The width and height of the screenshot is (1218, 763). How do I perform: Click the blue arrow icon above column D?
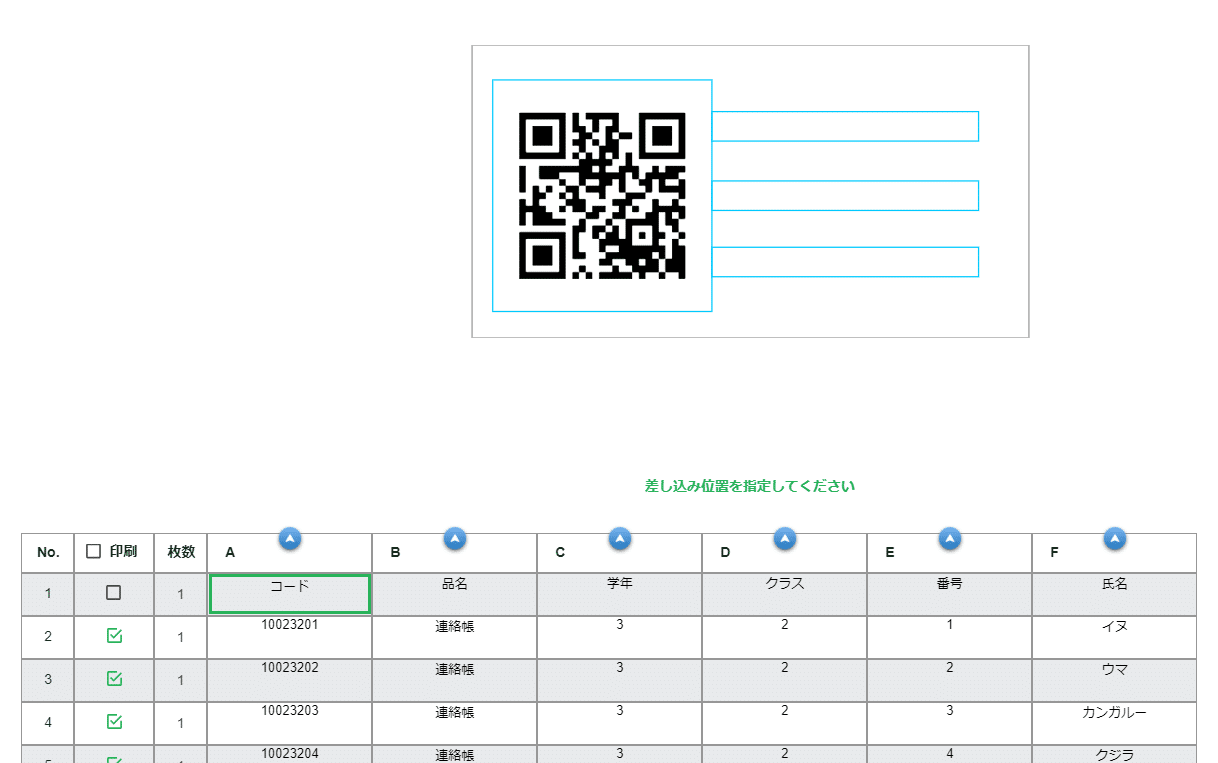click(785, 538)
